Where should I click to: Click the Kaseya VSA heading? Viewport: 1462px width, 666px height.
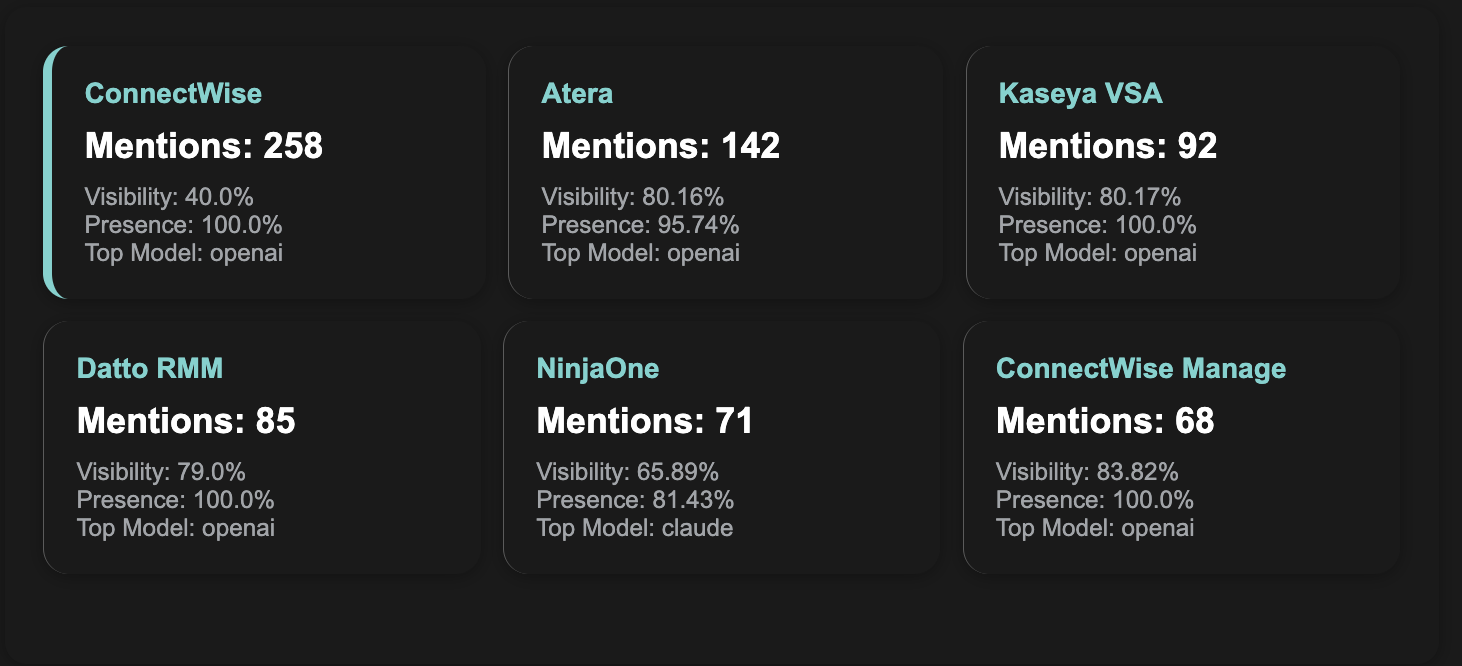pyautogui.click(x=1080, y=94)
